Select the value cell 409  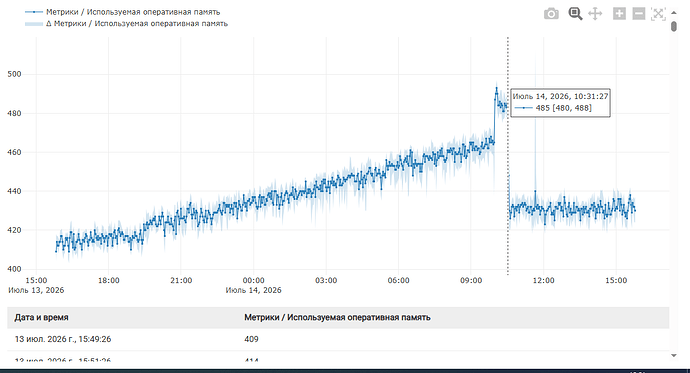click(x=251, y=339)
